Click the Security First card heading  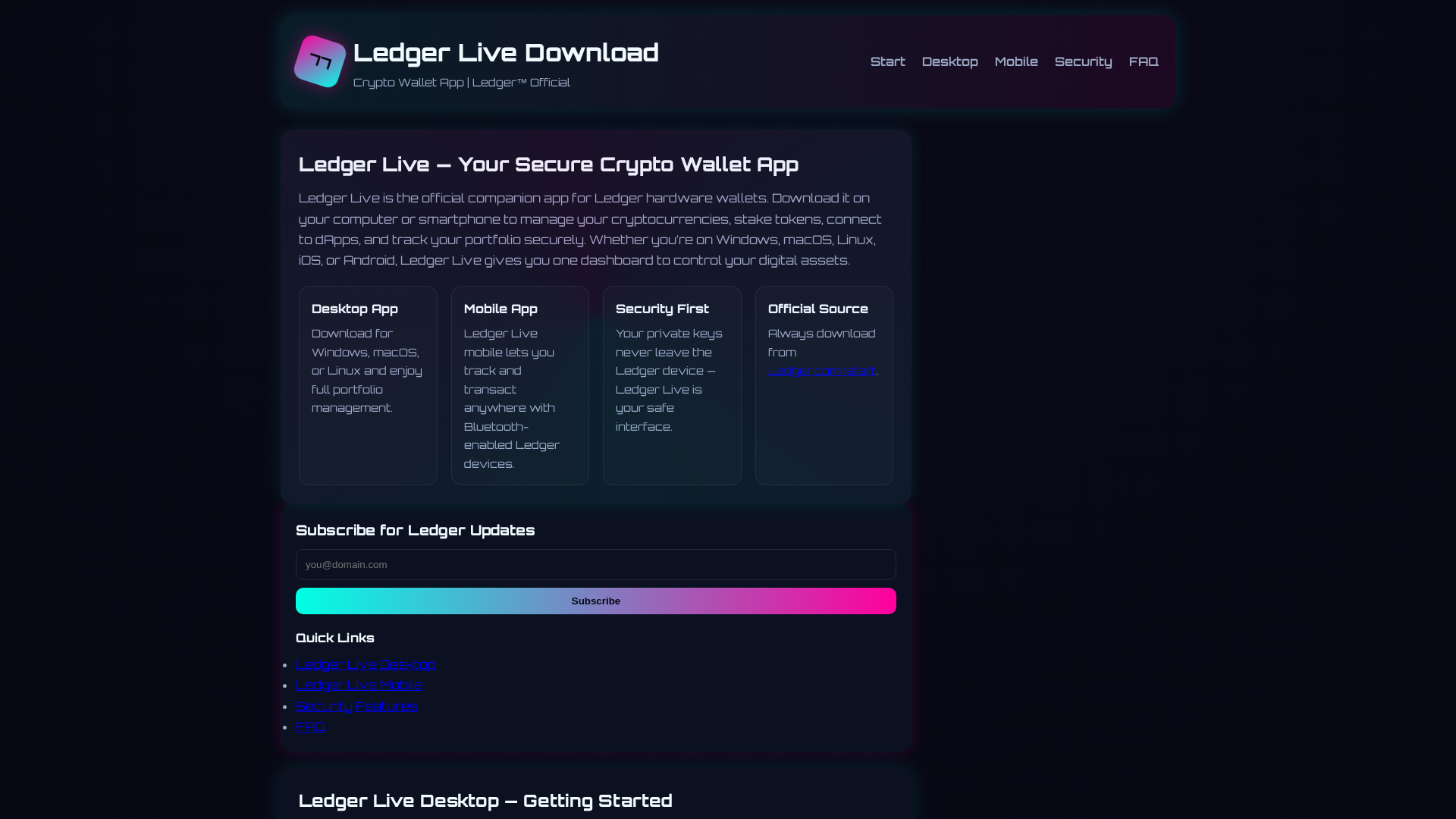[662, 309]
